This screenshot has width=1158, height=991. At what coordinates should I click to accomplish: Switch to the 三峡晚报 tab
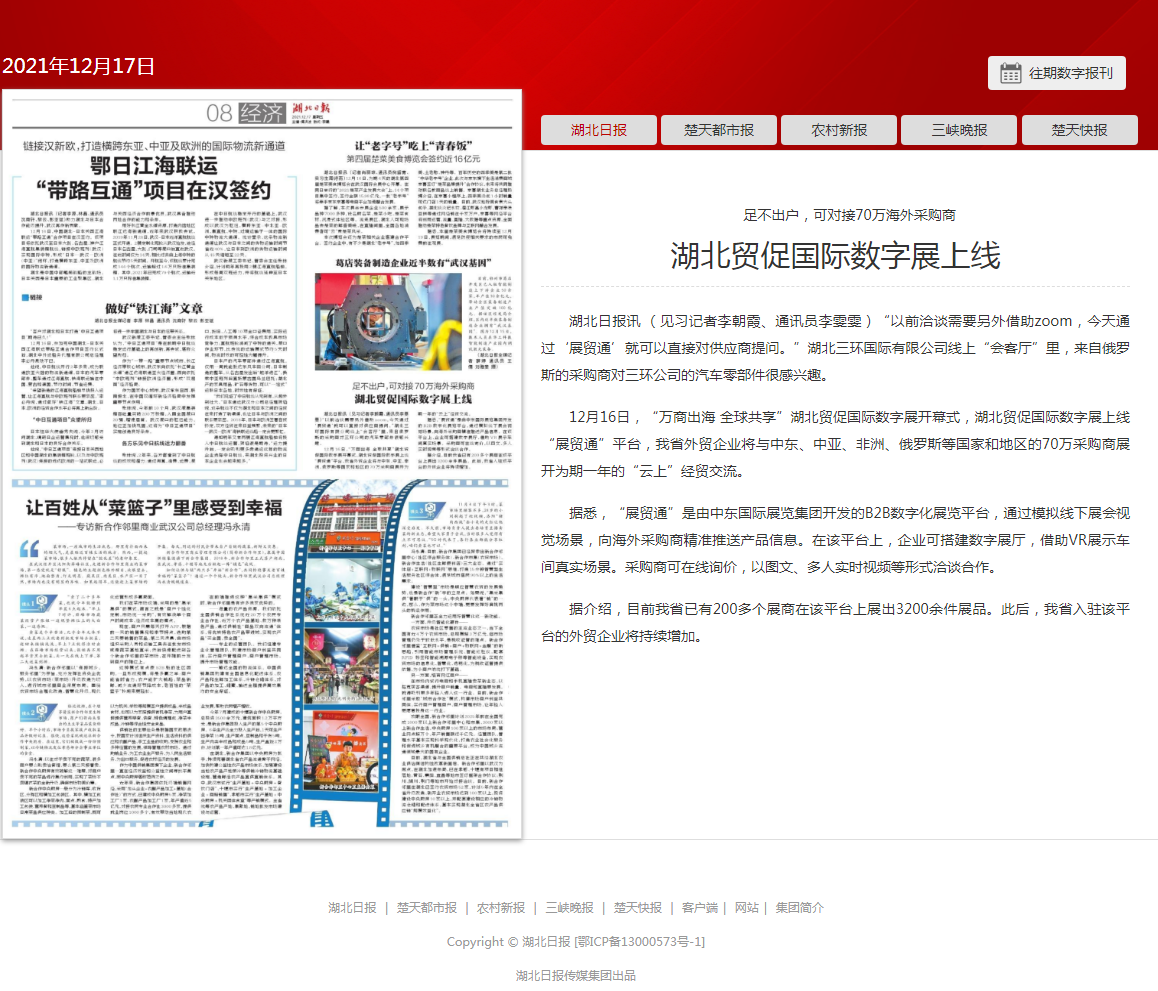pyautogui.click(x=959, y=130)
